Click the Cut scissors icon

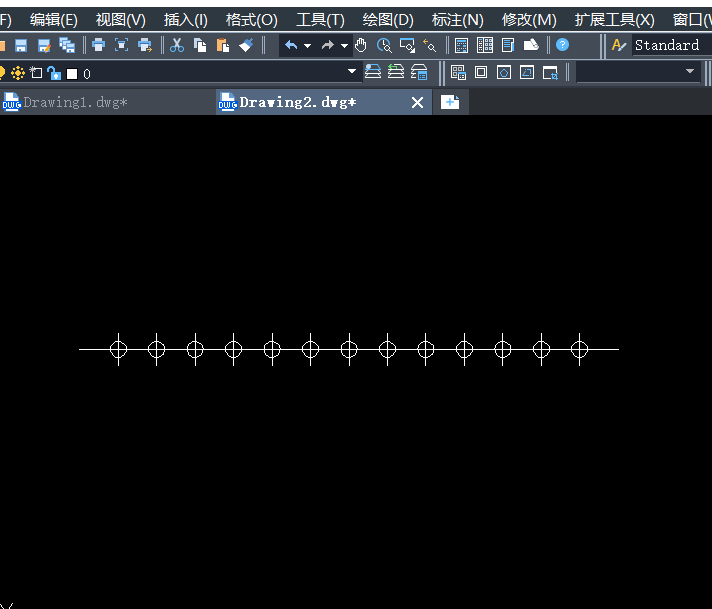[177, 45]
